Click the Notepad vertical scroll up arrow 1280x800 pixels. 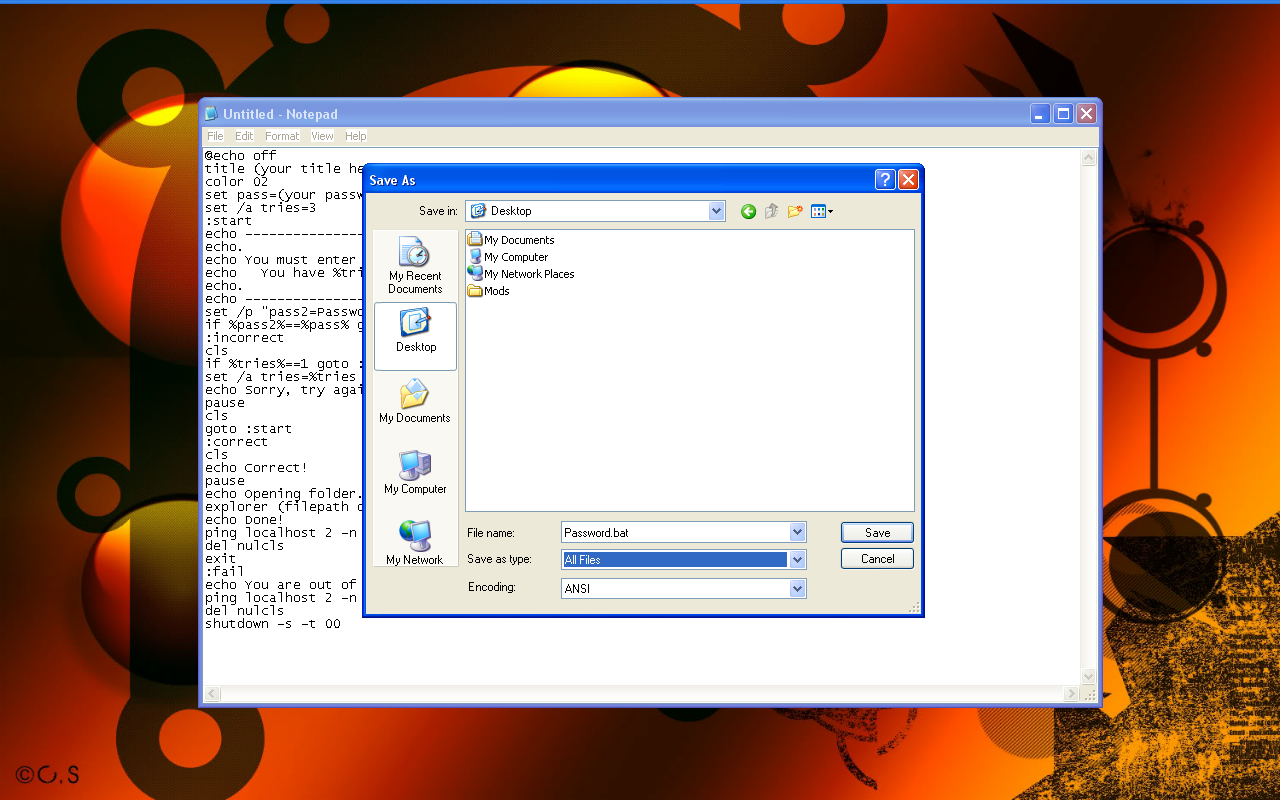point(1089,158)
